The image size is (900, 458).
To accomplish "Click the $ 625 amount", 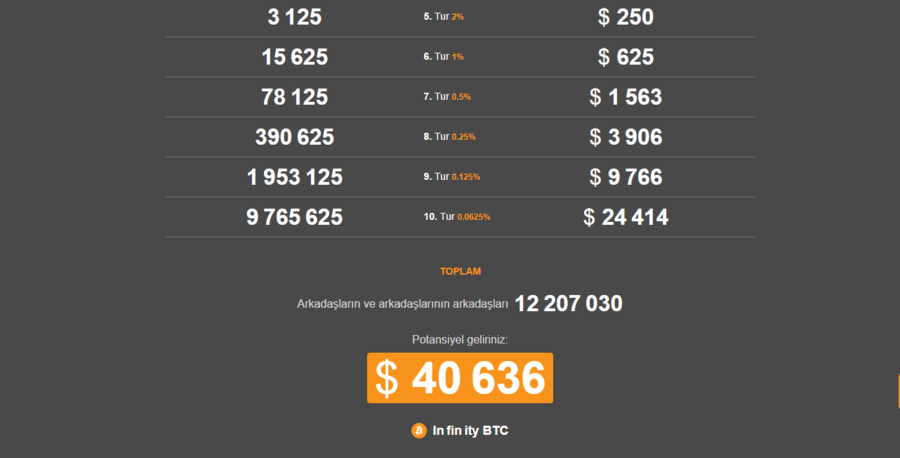I will point(626,56).
